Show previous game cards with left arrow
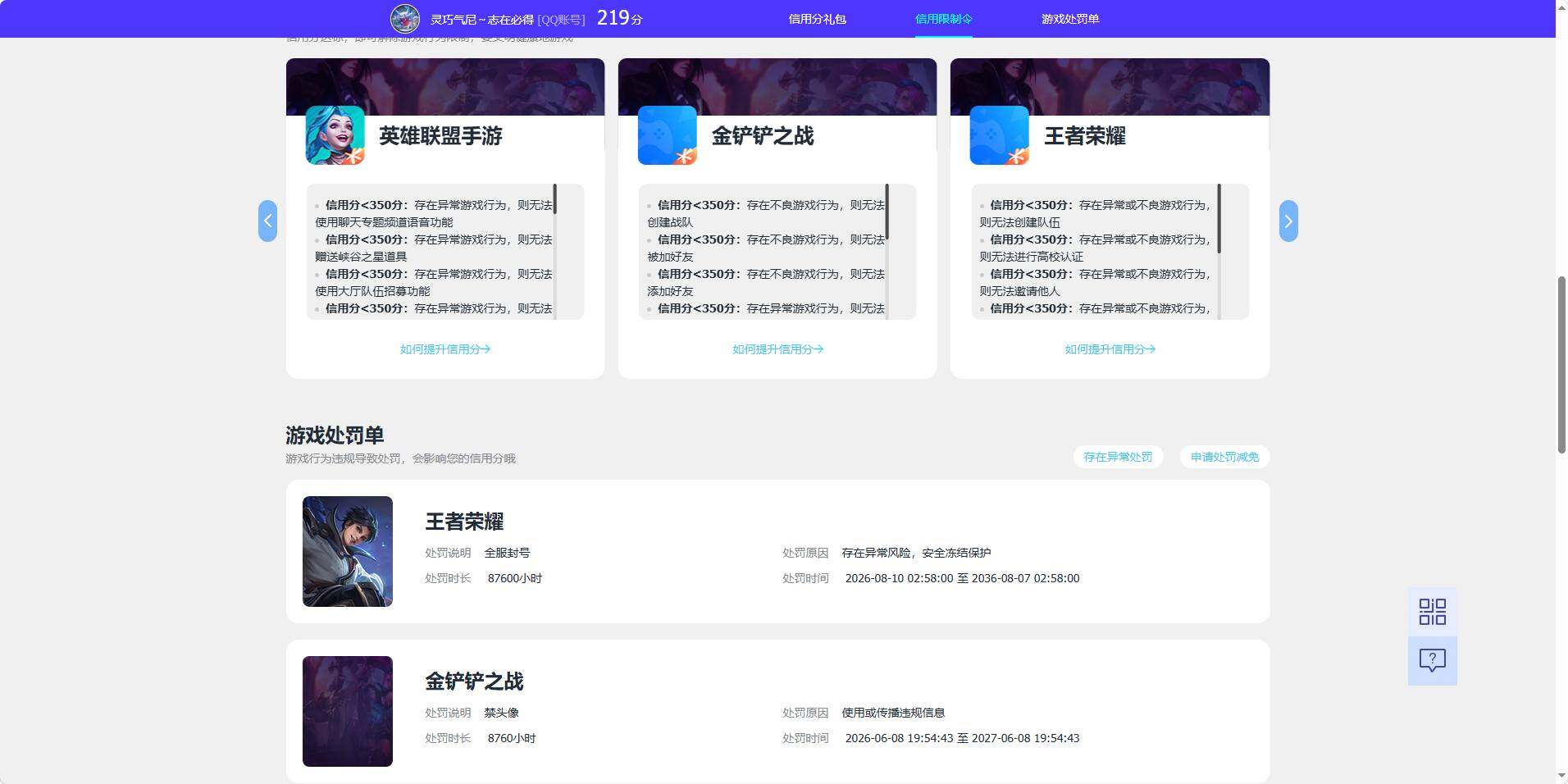Image resolution: width=1568 pixels, height=784 pixels. (267, 221)
